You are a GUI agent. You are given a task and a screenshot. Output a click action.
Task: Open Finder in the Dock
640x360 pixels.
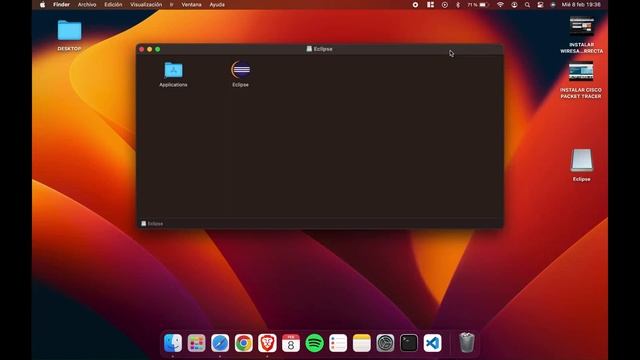(173, 343)
